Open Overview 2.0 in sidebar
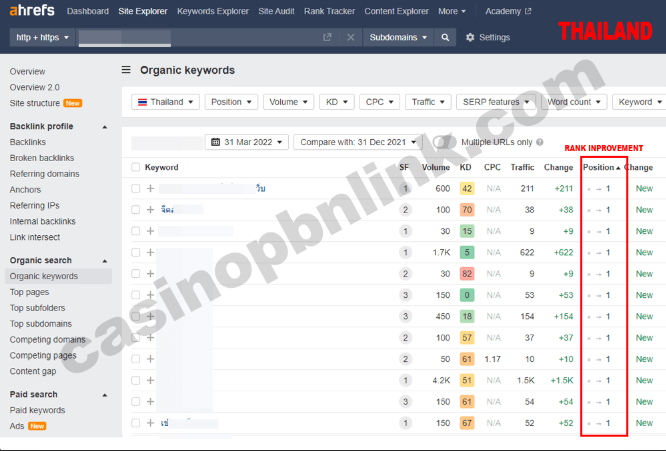Image resolution: width=666 pixels, height=451 pixels. point(34,87)
